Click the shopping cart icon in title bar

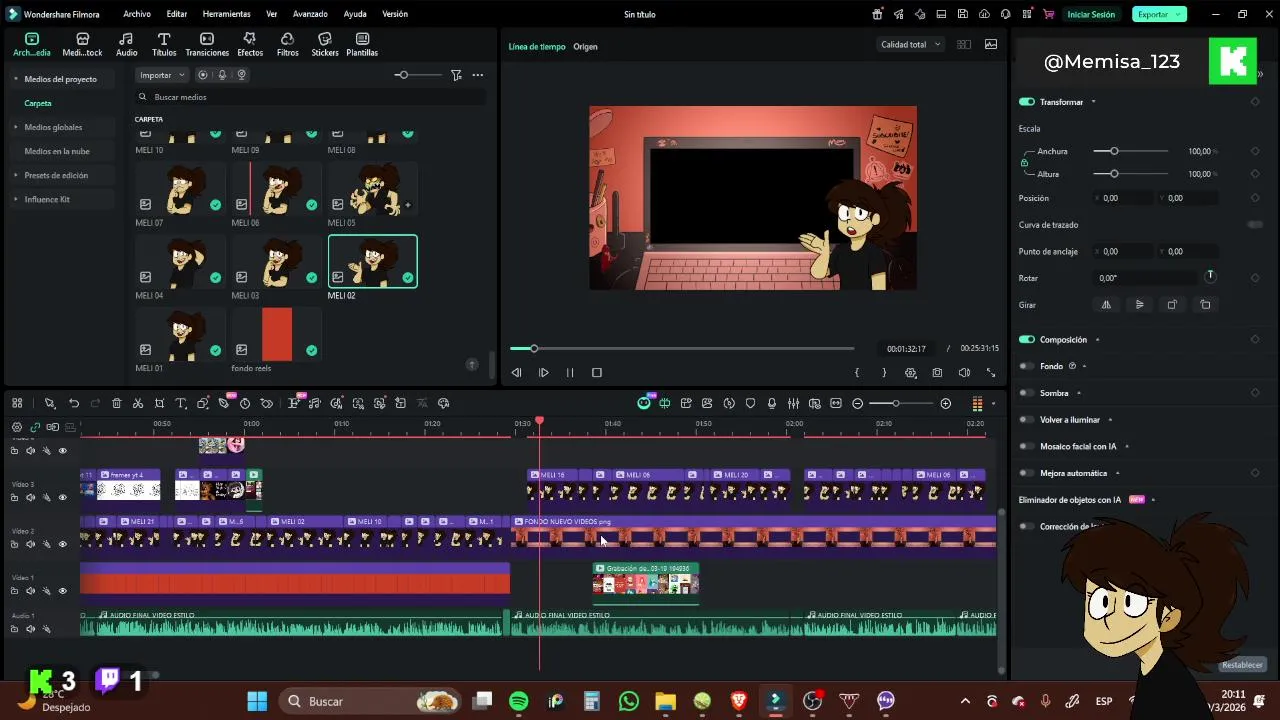[x=1048, y=14]
